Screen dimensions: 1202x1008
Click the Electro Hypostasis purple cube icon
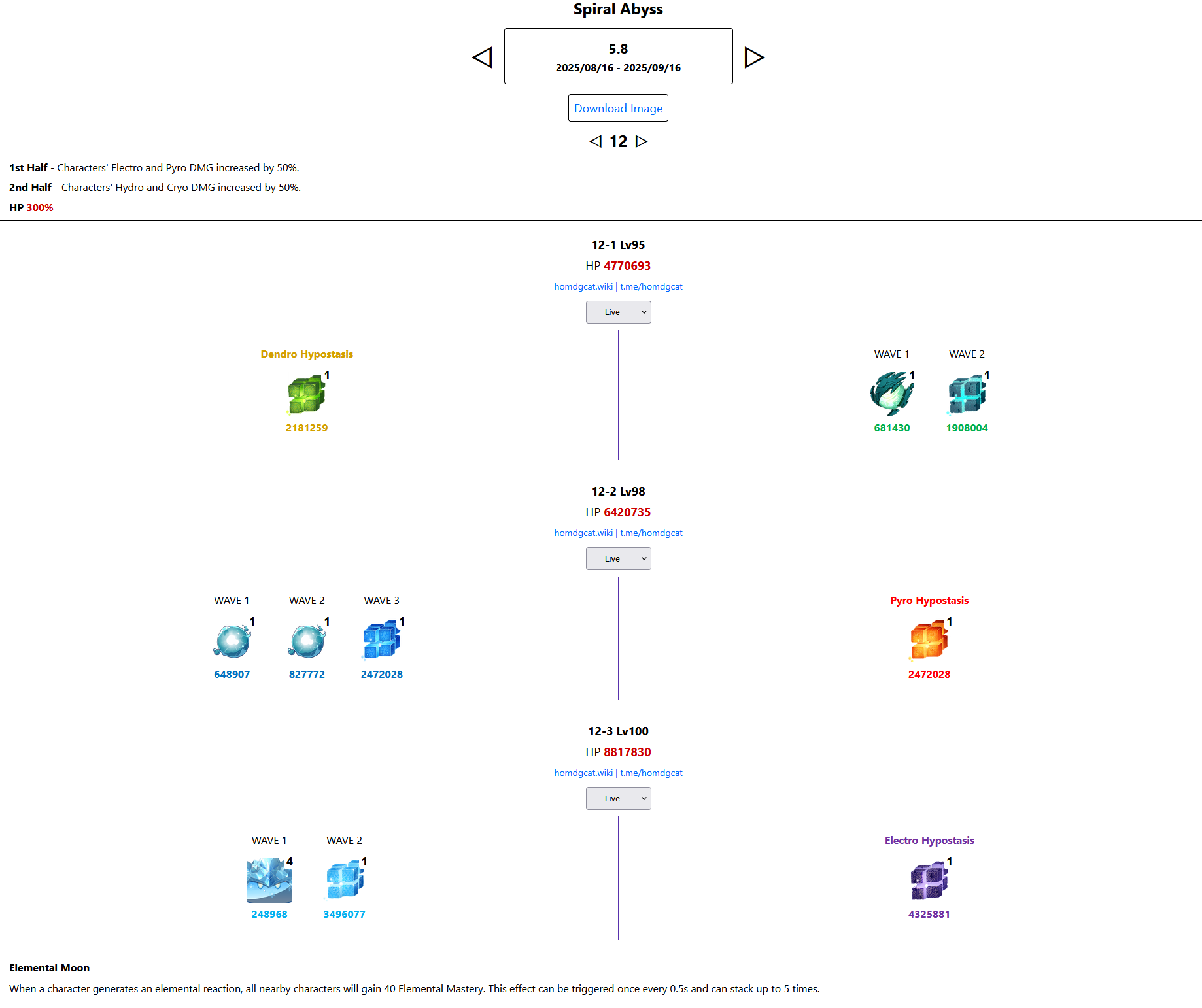click(929, 881)
